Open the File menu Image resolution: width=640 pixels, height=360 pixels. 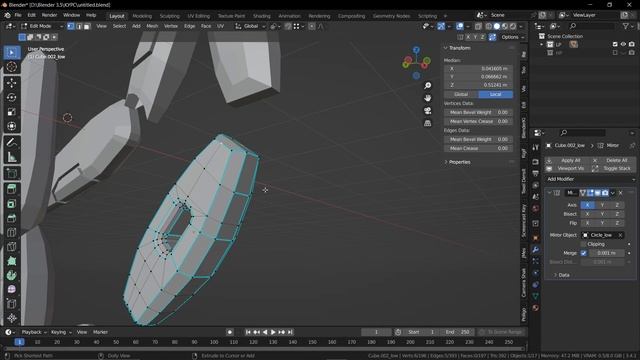(x=18, y=15)
